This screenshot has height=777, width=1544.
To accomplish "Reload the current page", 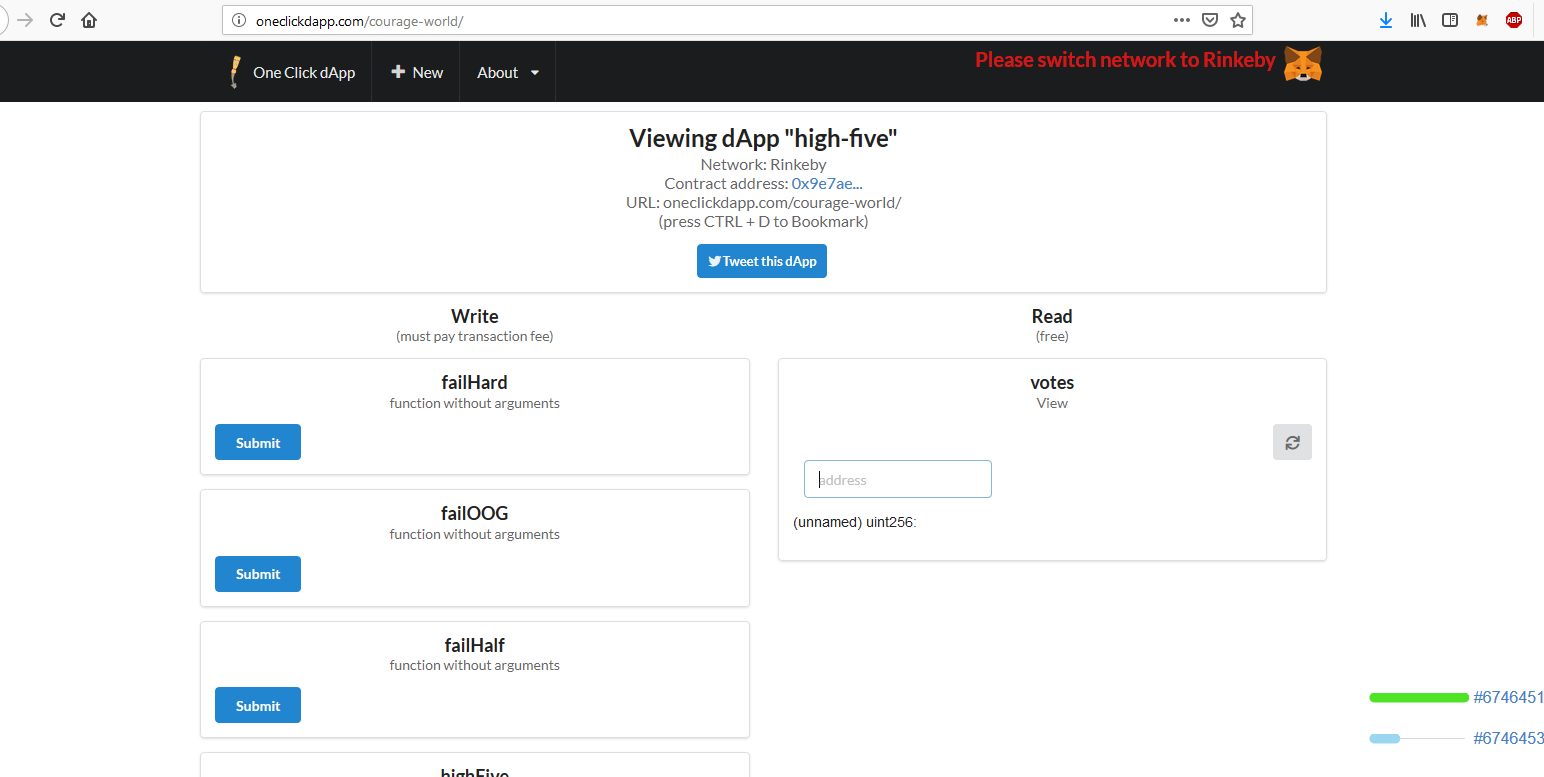I will coord(57,19).
